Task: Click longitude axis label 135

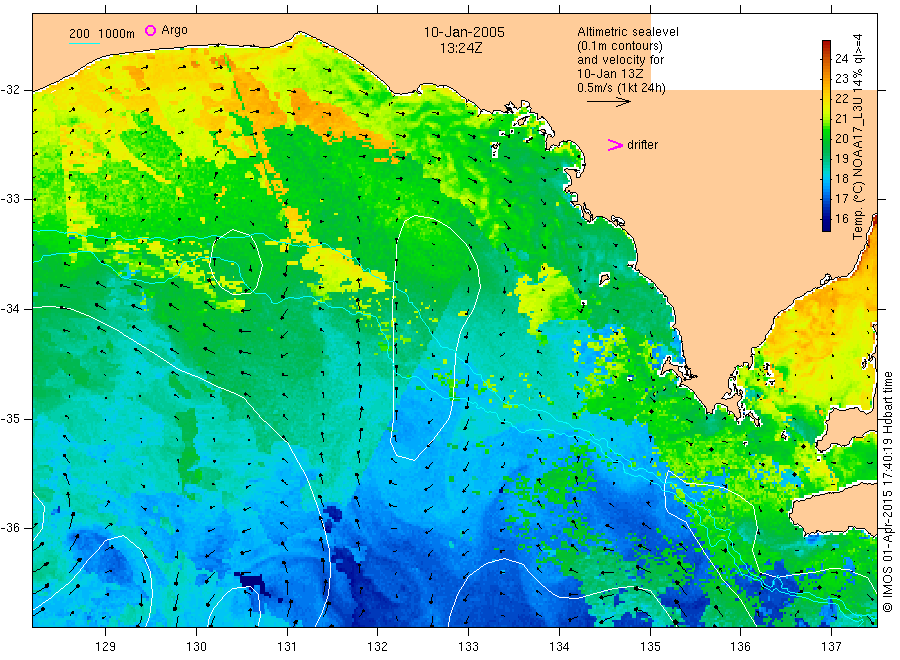Action: click(650, 647)
